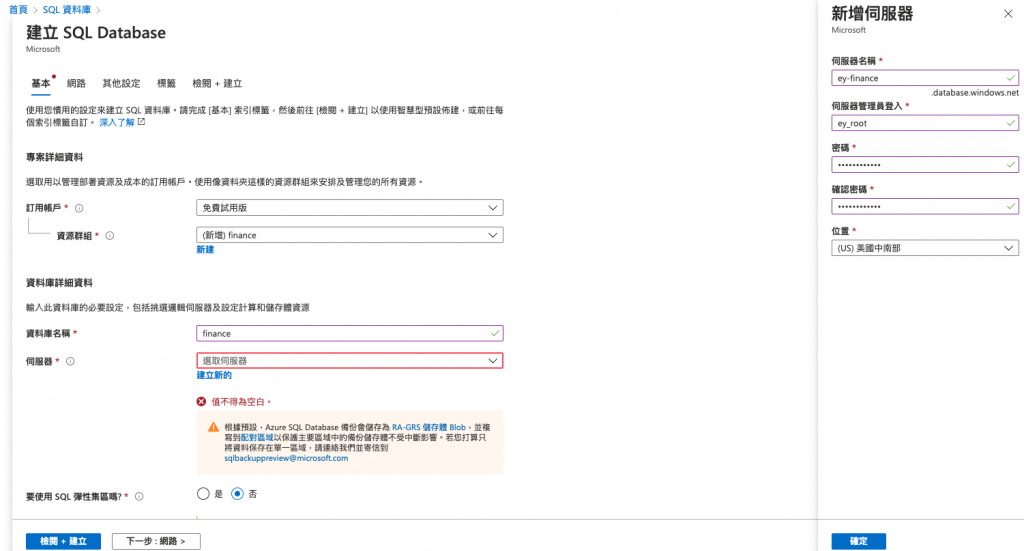Viewport: 1024px width, 551px height.
Task: Click 建立新的 link under server dropdown
Action: pyautogui.click(x=214, y=375)
